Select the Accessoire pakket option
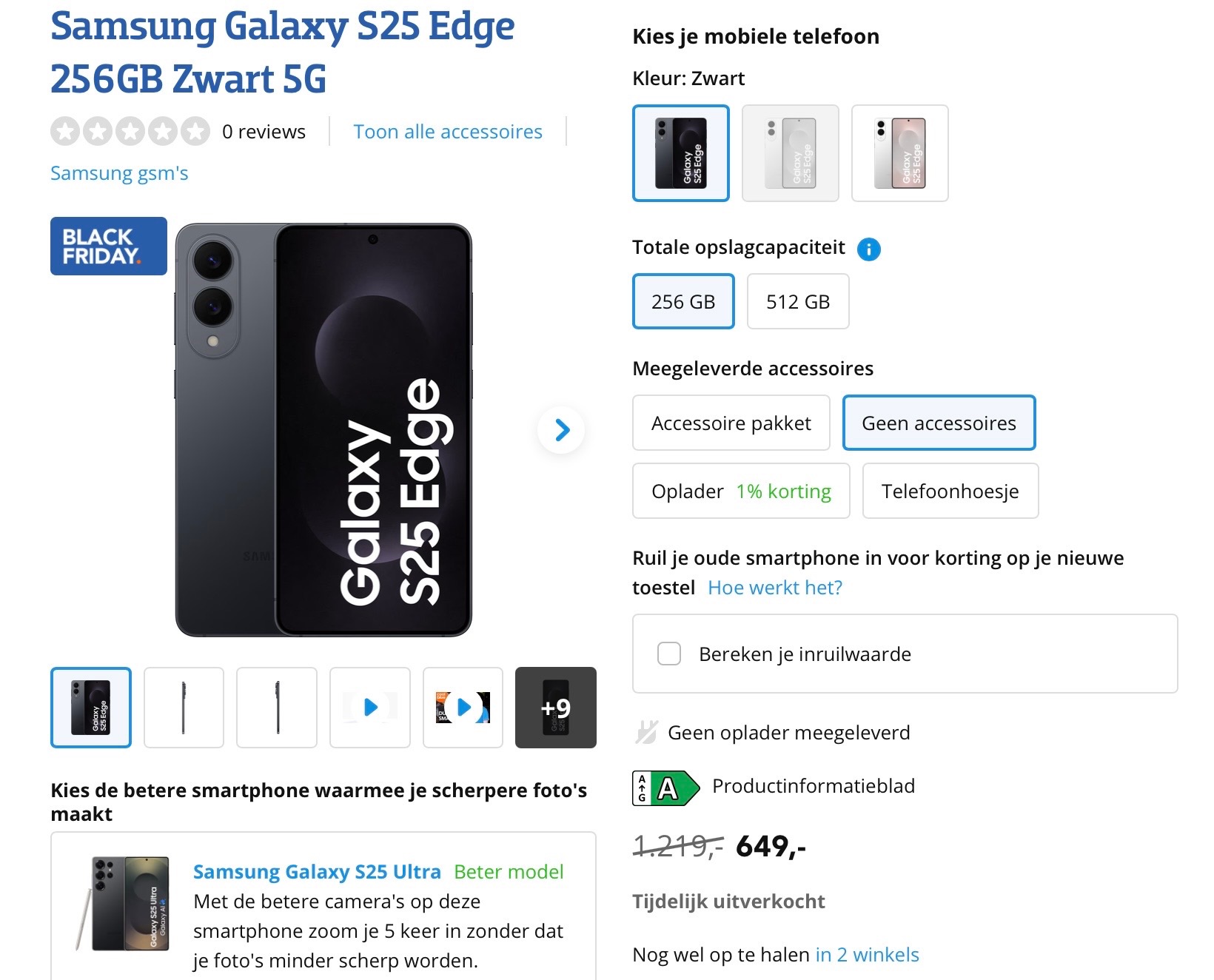Screen dimensions: 1214x980 (731, 423)
